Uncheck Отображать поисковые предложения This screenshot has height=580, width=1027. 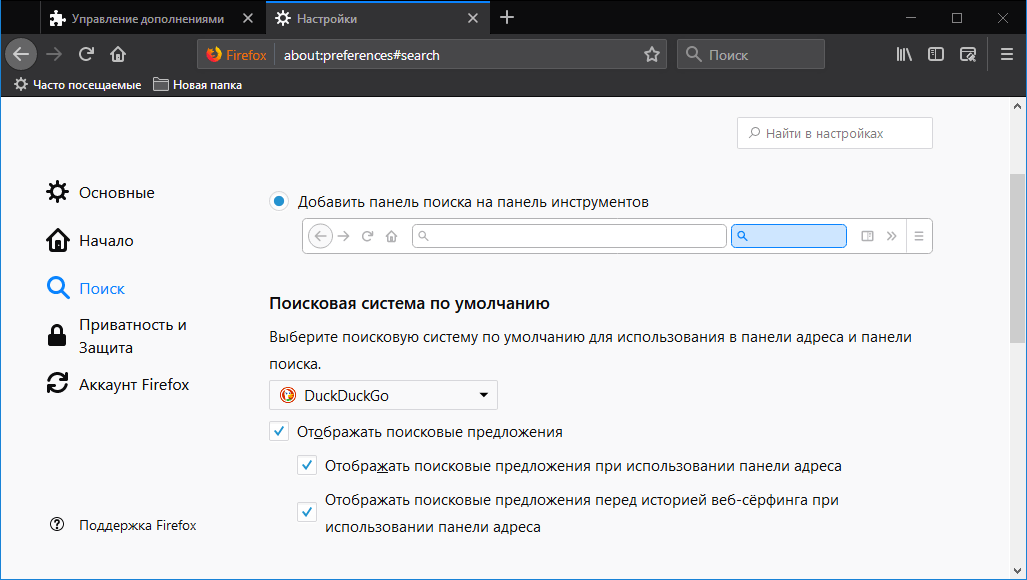pyautogui.click(x=279, y=431)
